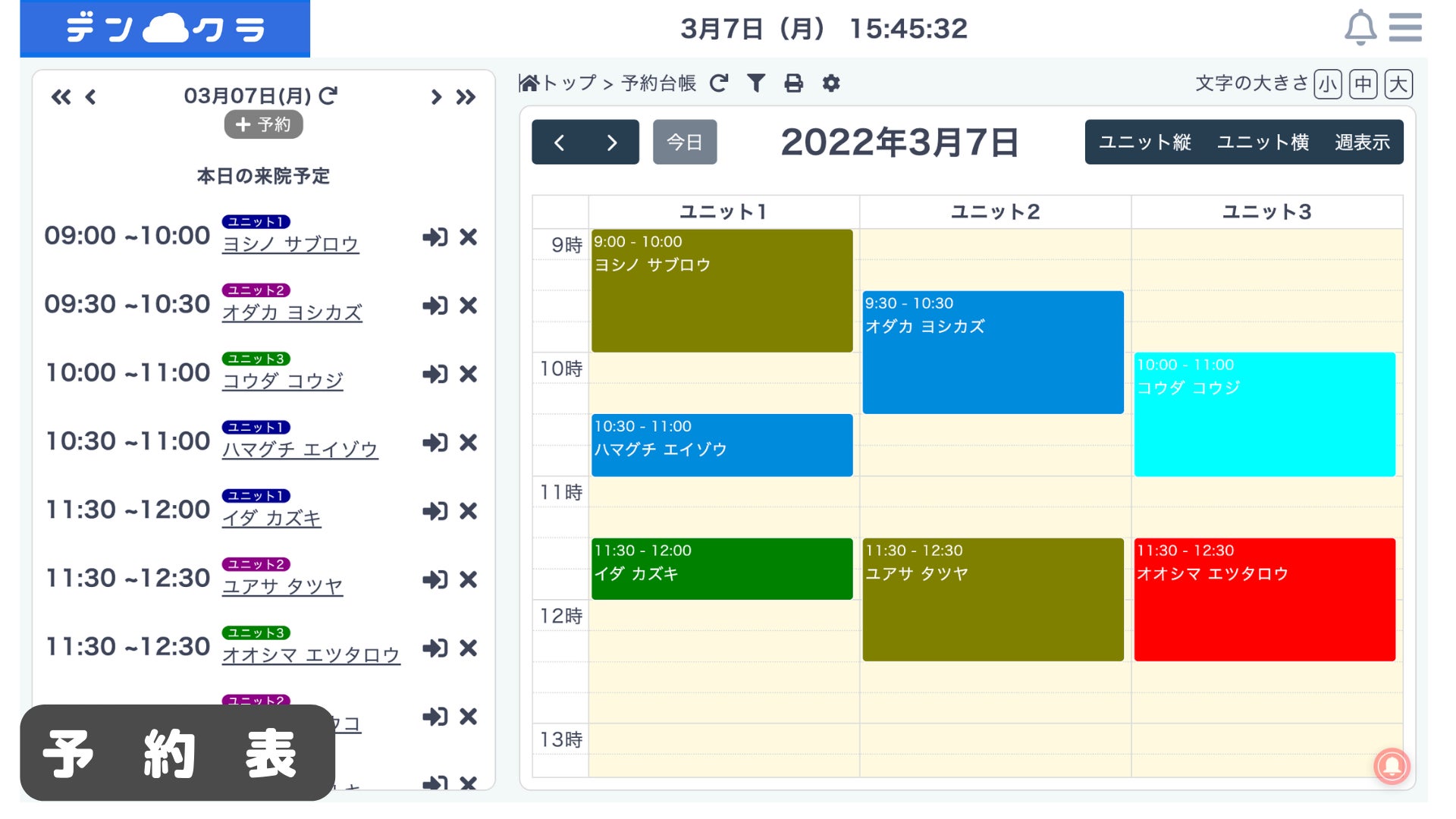
Task: Go to next day in calendar
Action: click(x=612, y=143)
